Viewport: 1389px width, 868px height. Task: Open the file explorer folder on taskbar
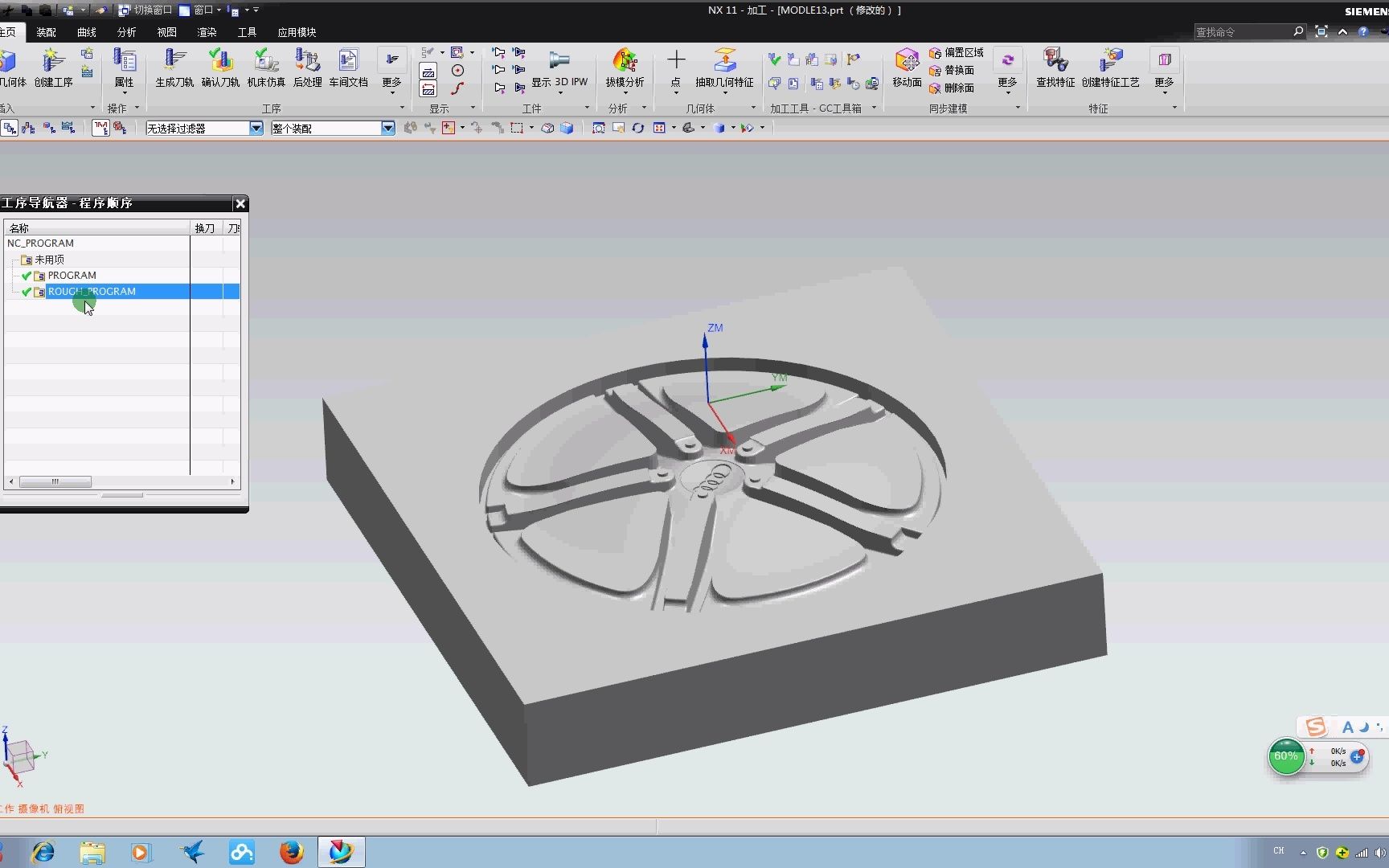92,852
